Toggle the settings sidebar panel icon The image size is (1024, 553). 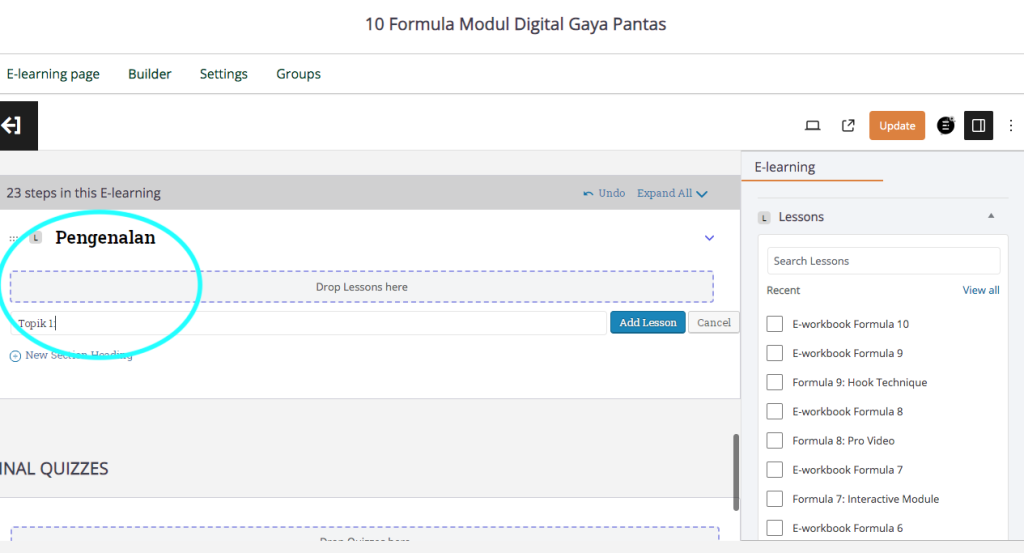click(978, 125)
